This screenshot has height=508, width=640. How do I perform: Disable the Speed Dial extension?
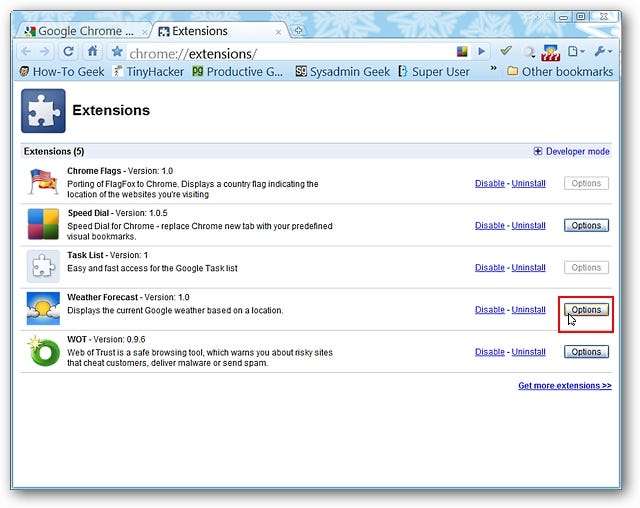coord(490,226)
